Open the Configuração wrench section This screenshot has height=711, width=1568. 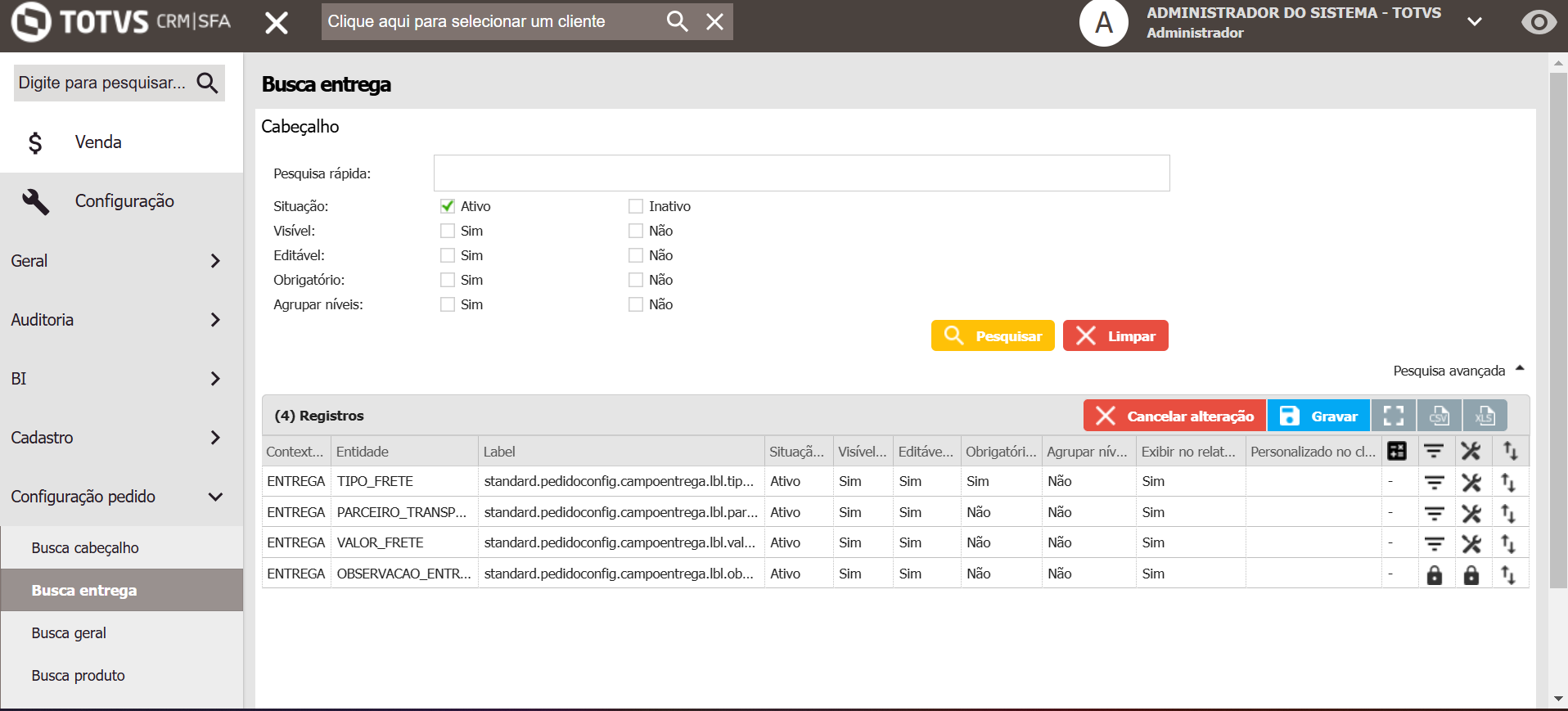coord(121,201)
